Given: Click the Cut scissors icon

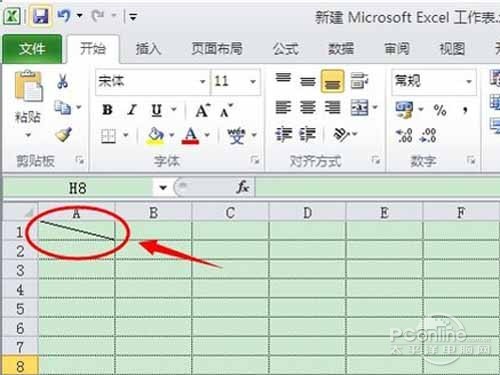Looking at the screenshot, I should [x=62, y=81].
